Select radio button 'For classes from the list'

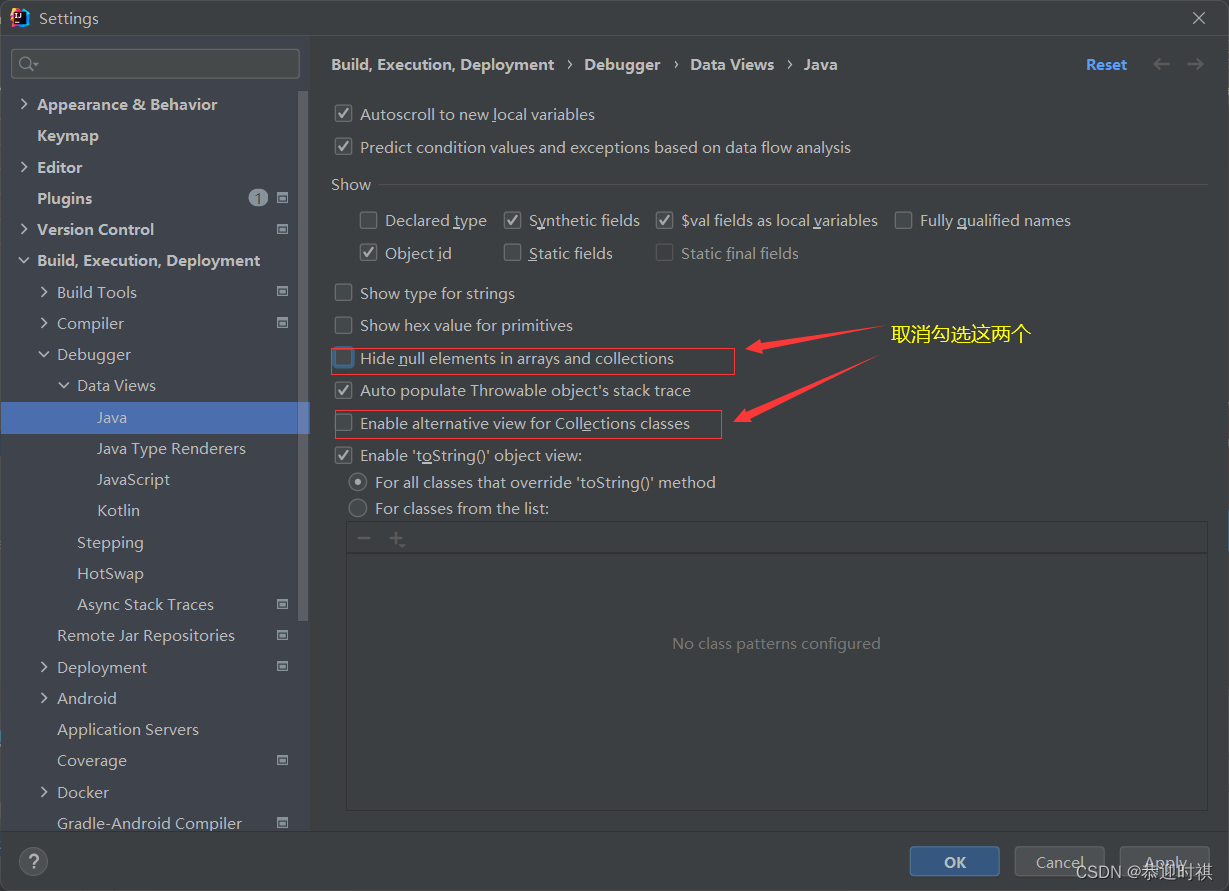click(358, 508)
